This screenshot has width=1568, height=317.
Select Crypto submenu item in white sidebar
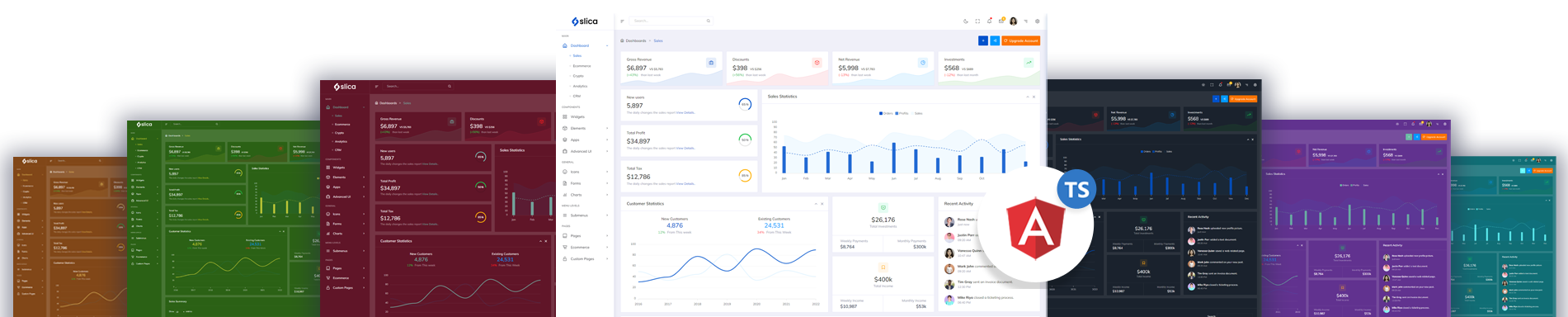click(x=577, y=76)
